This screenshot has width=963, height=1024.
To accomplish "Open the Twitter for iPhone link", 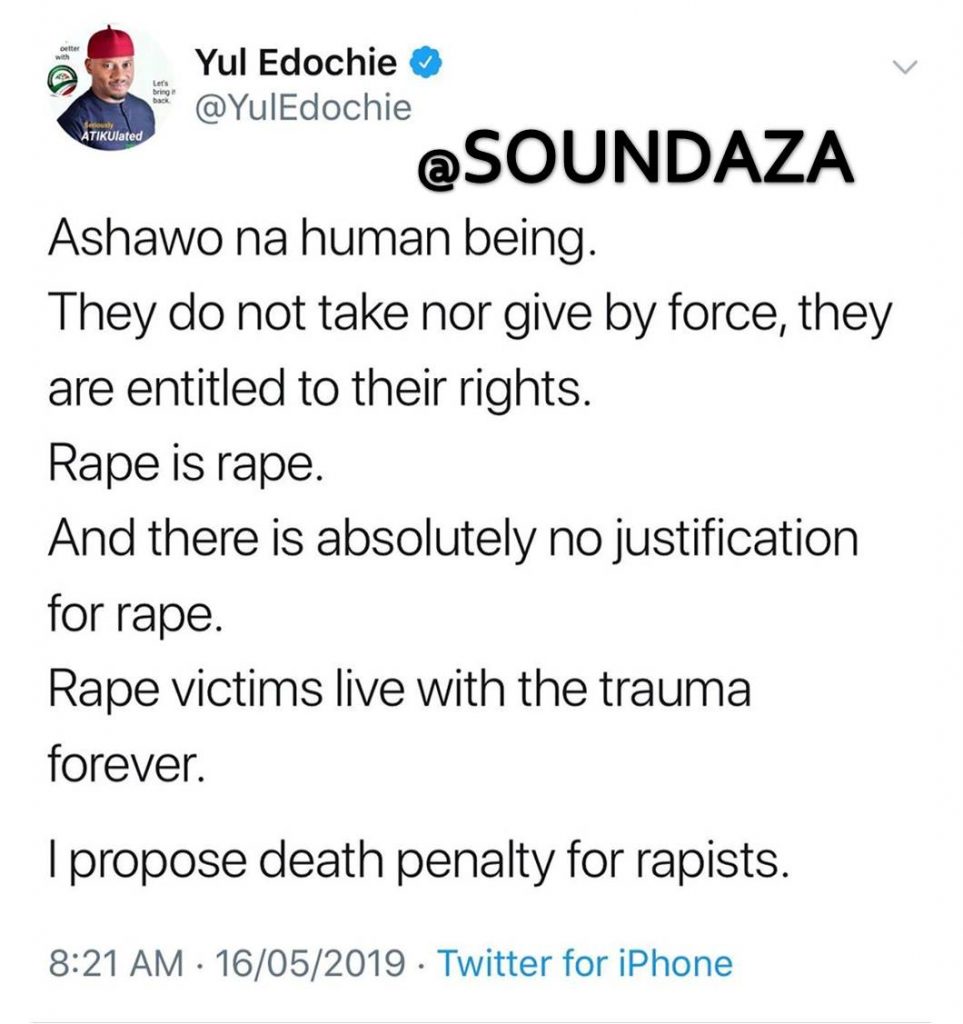I will coord(585,964).
